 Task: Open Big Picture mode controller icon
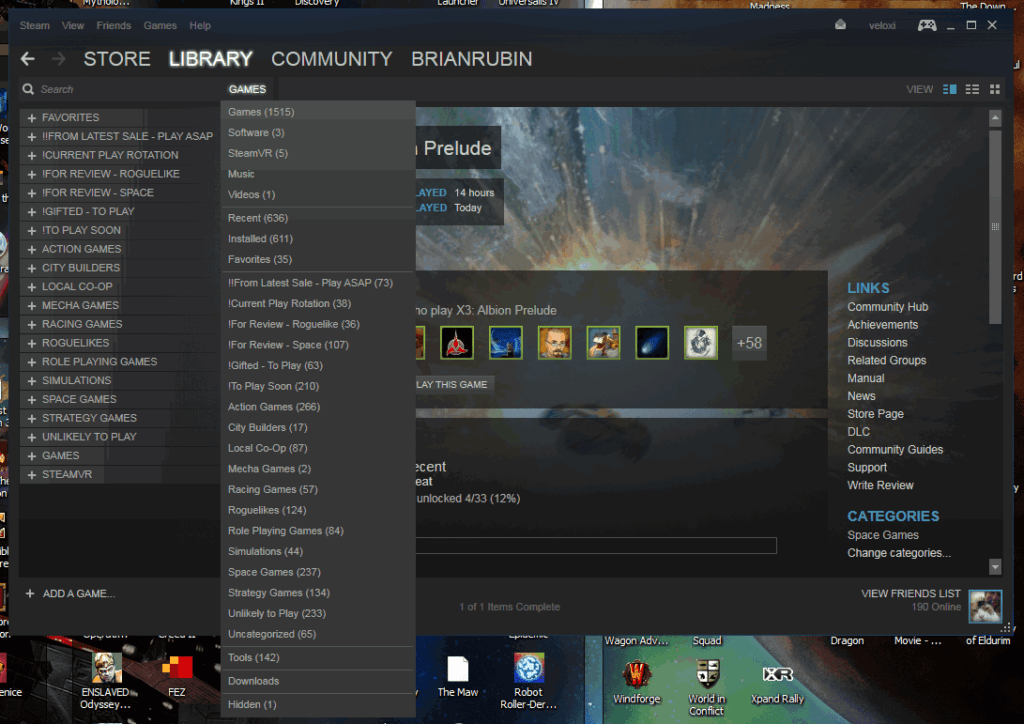(927, 25)
